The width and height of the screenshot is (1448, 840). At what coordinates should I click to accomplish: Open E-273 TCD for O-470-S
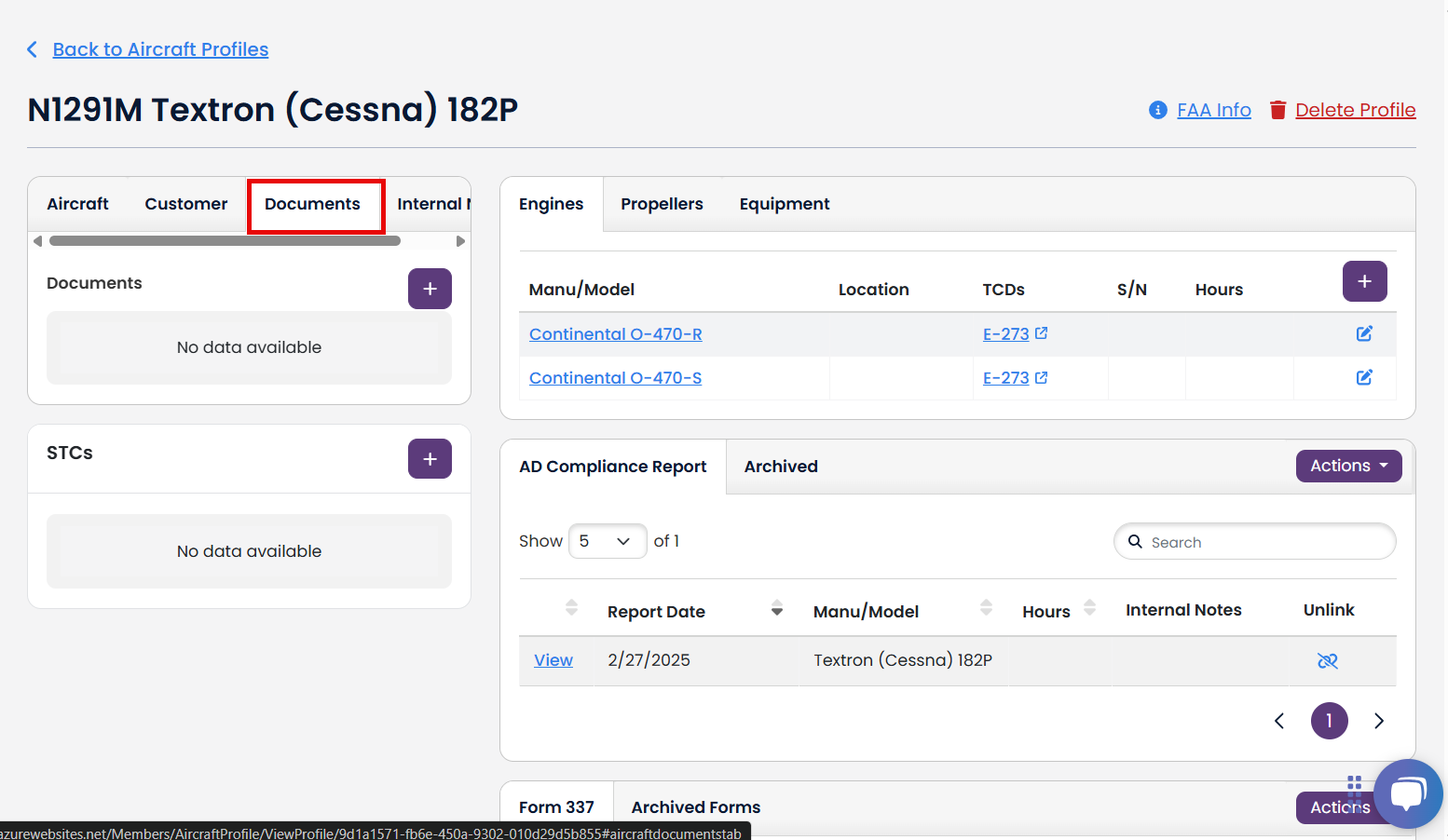pos(1006,378)
